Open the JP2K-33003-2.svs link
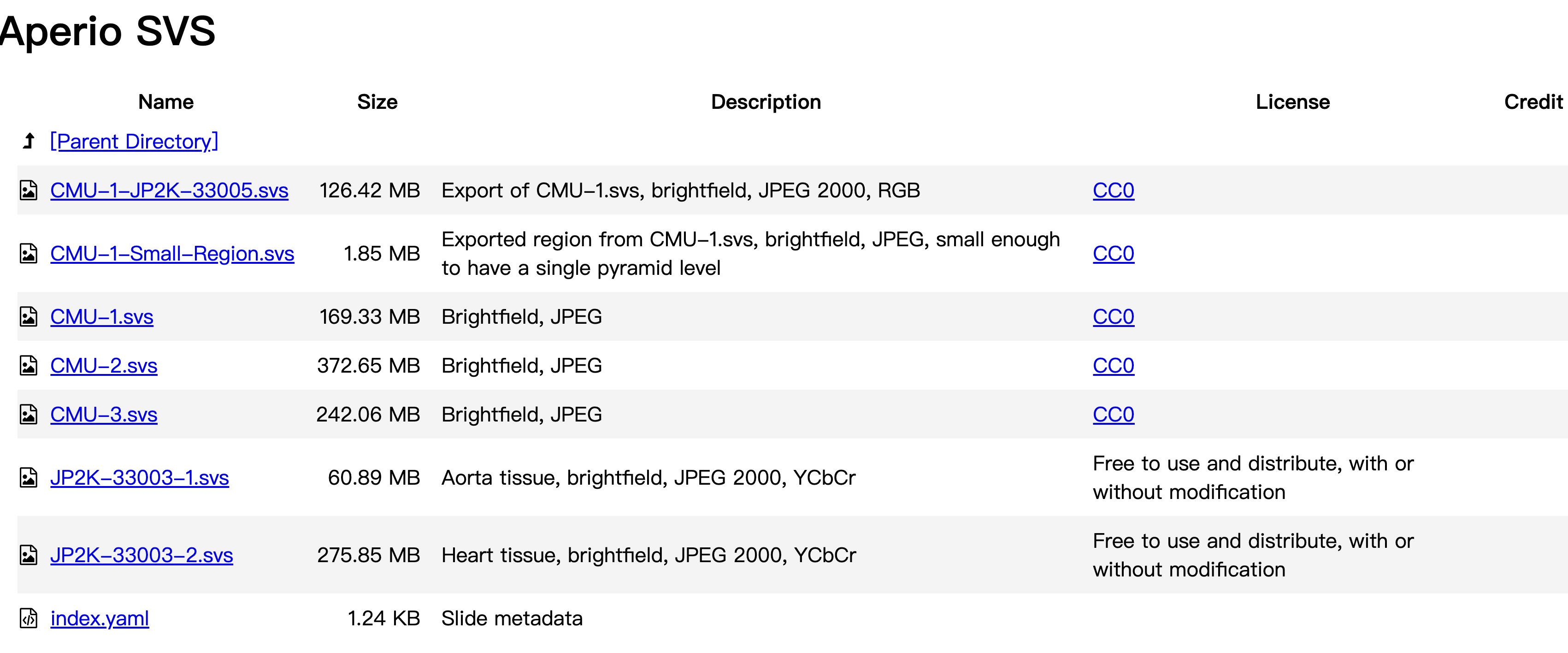Image resolution: width=1568 pixels, height=653 pixels. [142, 555]
